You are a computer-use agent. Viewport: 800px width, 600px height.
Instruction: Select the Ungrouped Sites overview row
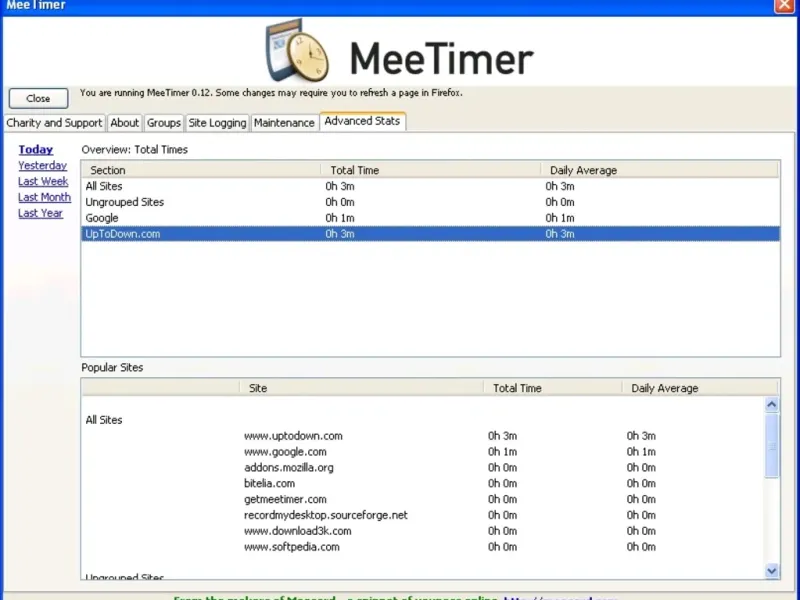tap(430, 202)
